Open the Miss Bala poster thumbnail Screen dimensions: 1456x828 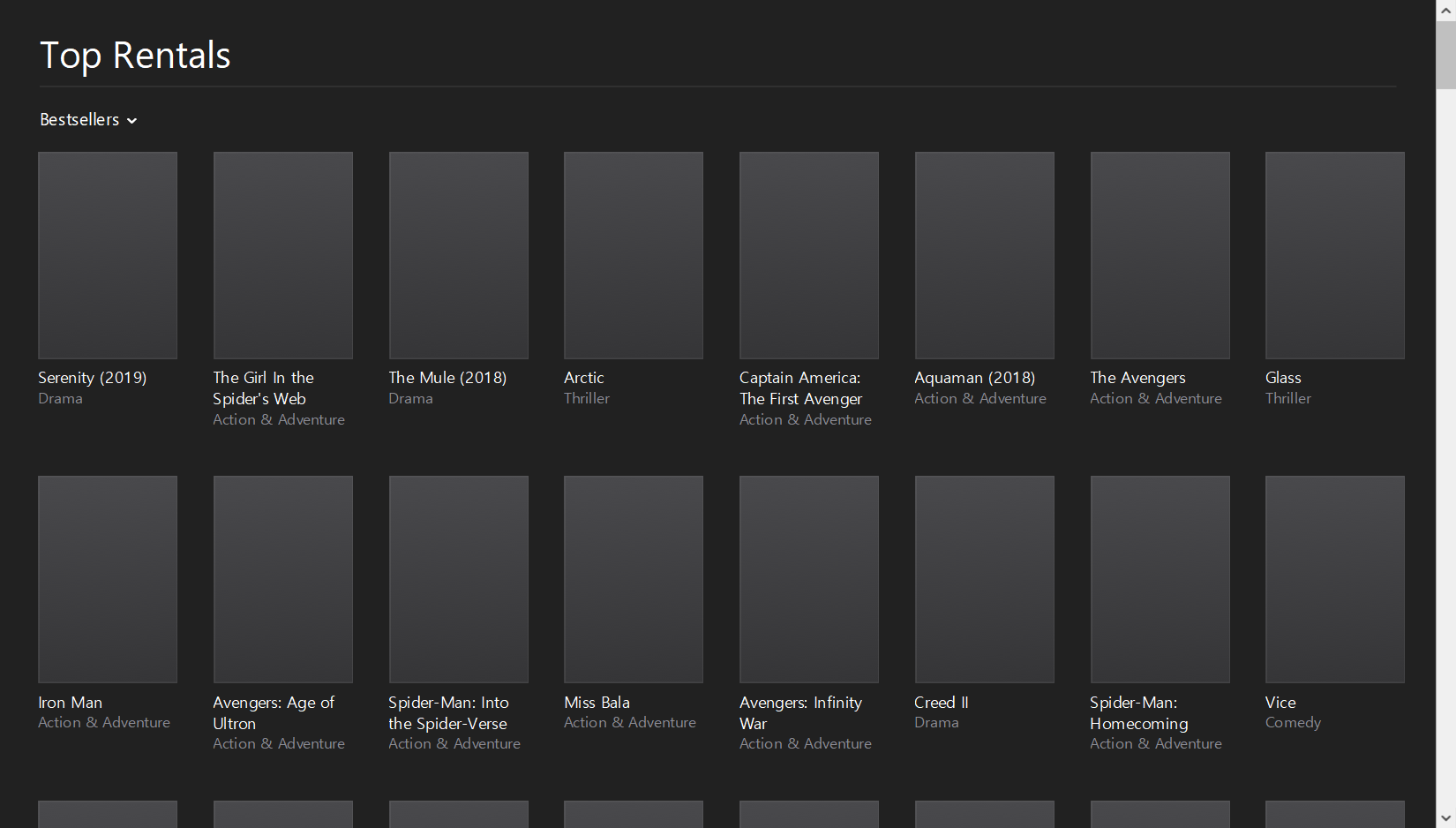tap(634, 579)
